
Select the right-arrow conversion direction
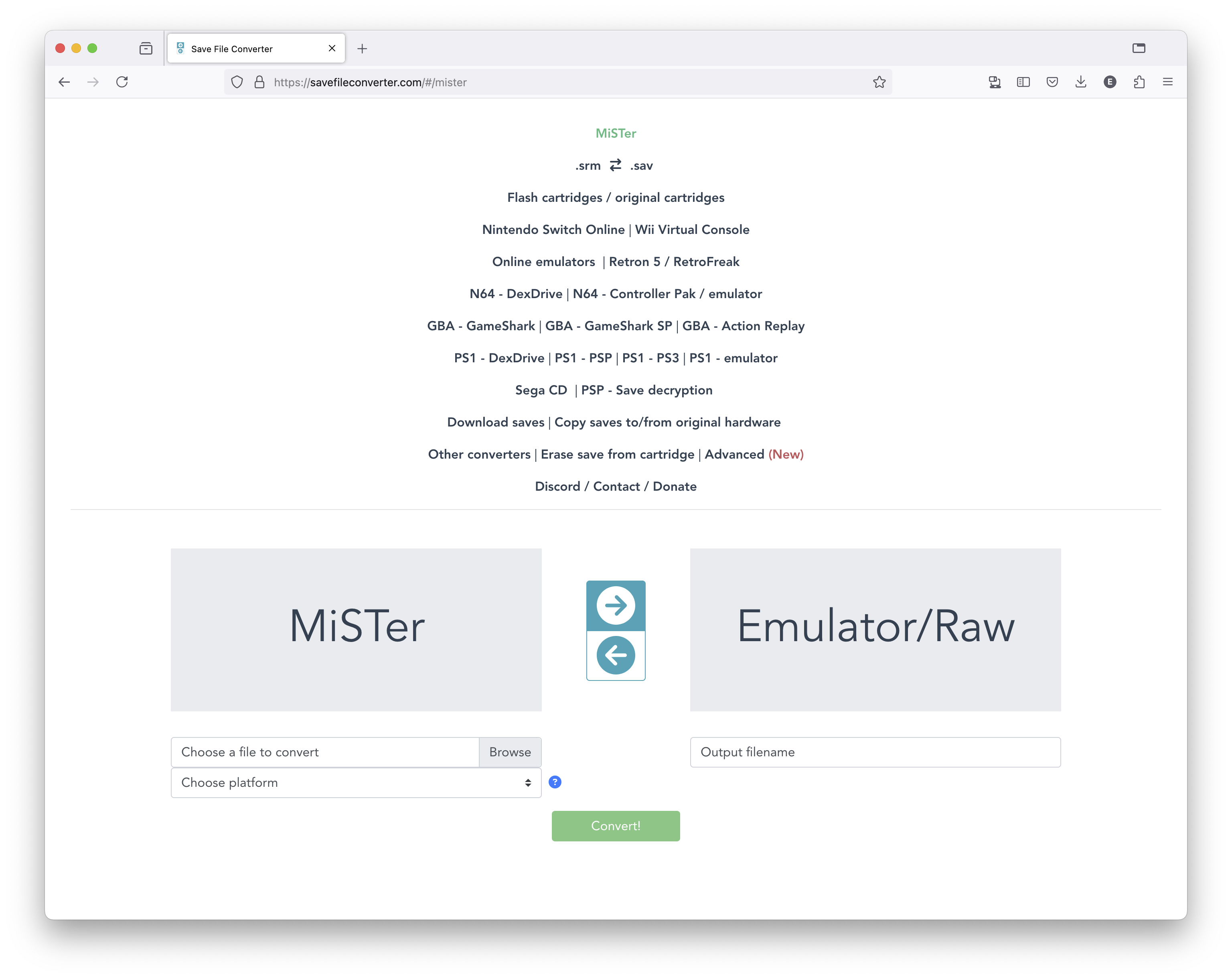tap(616, 605)
